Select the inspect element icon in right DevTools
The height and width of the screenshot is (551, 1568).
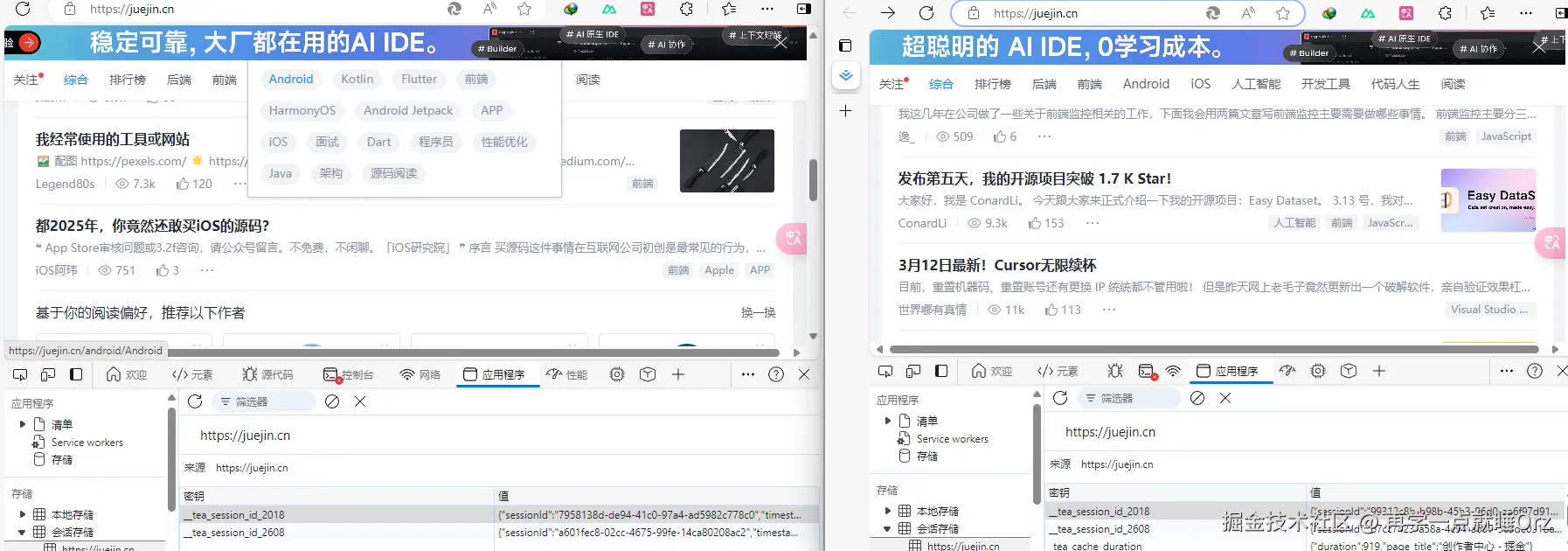[885, 371]
